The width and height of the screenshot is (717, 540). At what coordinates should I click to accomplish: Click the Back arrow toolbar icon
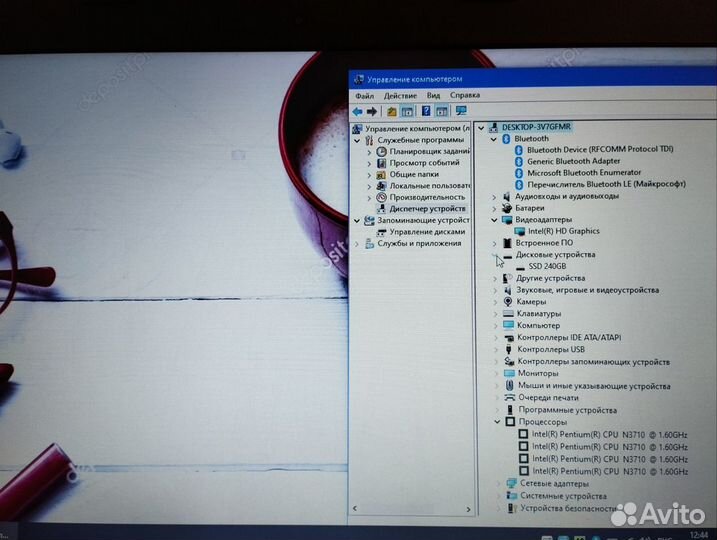click(x=358, y=111)
